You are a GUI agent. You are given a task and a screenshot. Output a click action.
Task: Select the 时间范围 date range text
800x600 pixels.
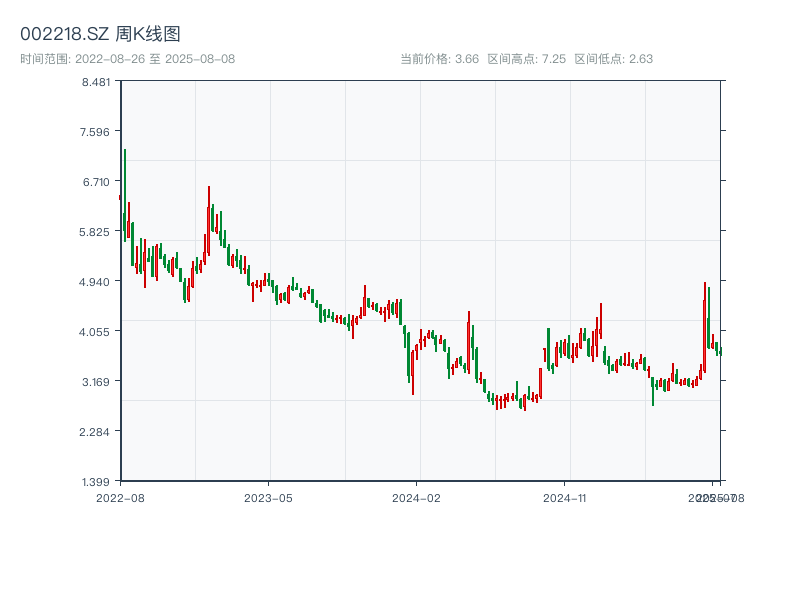click(x=128, y=59)
